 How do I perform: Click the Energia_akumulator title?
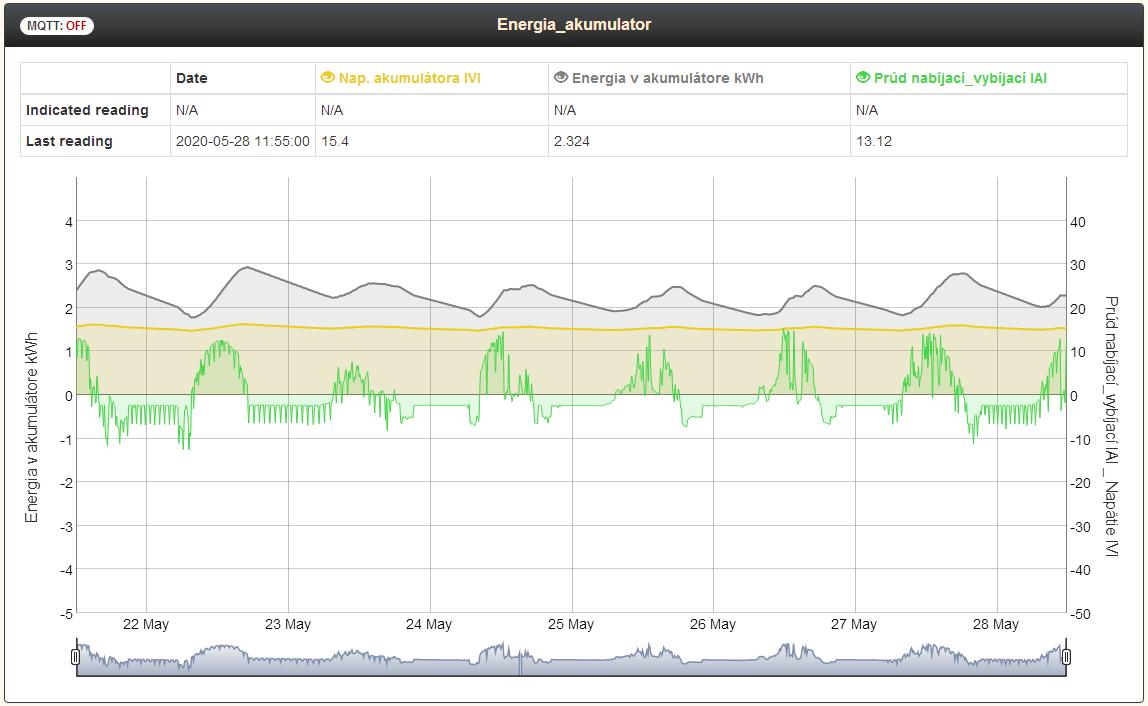pyautogui.click(x=573, y=24)
